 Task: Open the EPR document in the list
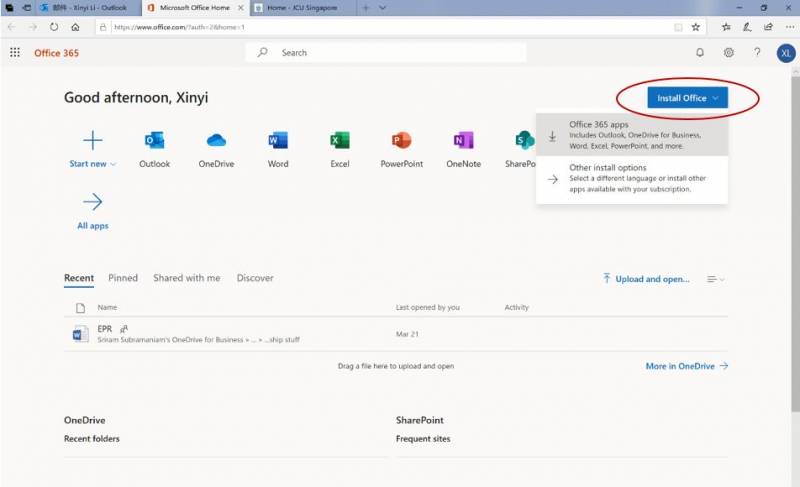pyautogui.click(x=105, y=328)
